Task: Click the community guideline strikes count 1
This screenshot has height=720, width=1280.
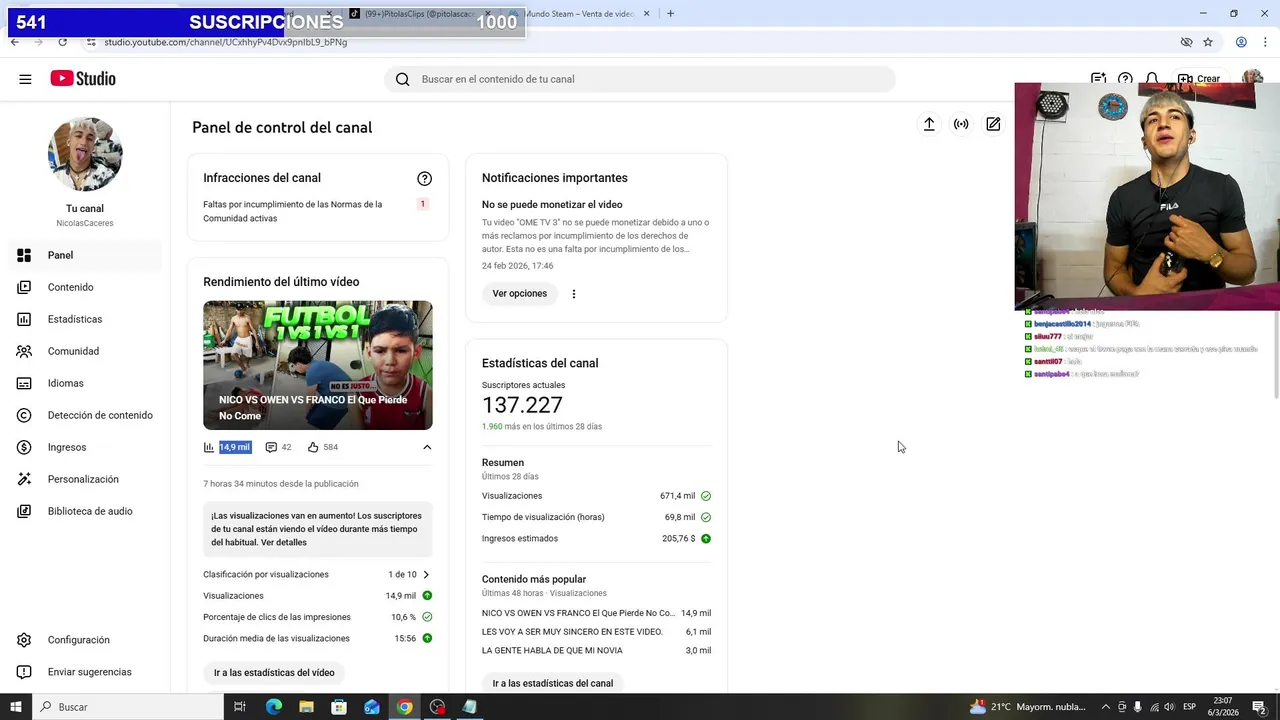Action: pyautogui.click(x=422, y=204)
